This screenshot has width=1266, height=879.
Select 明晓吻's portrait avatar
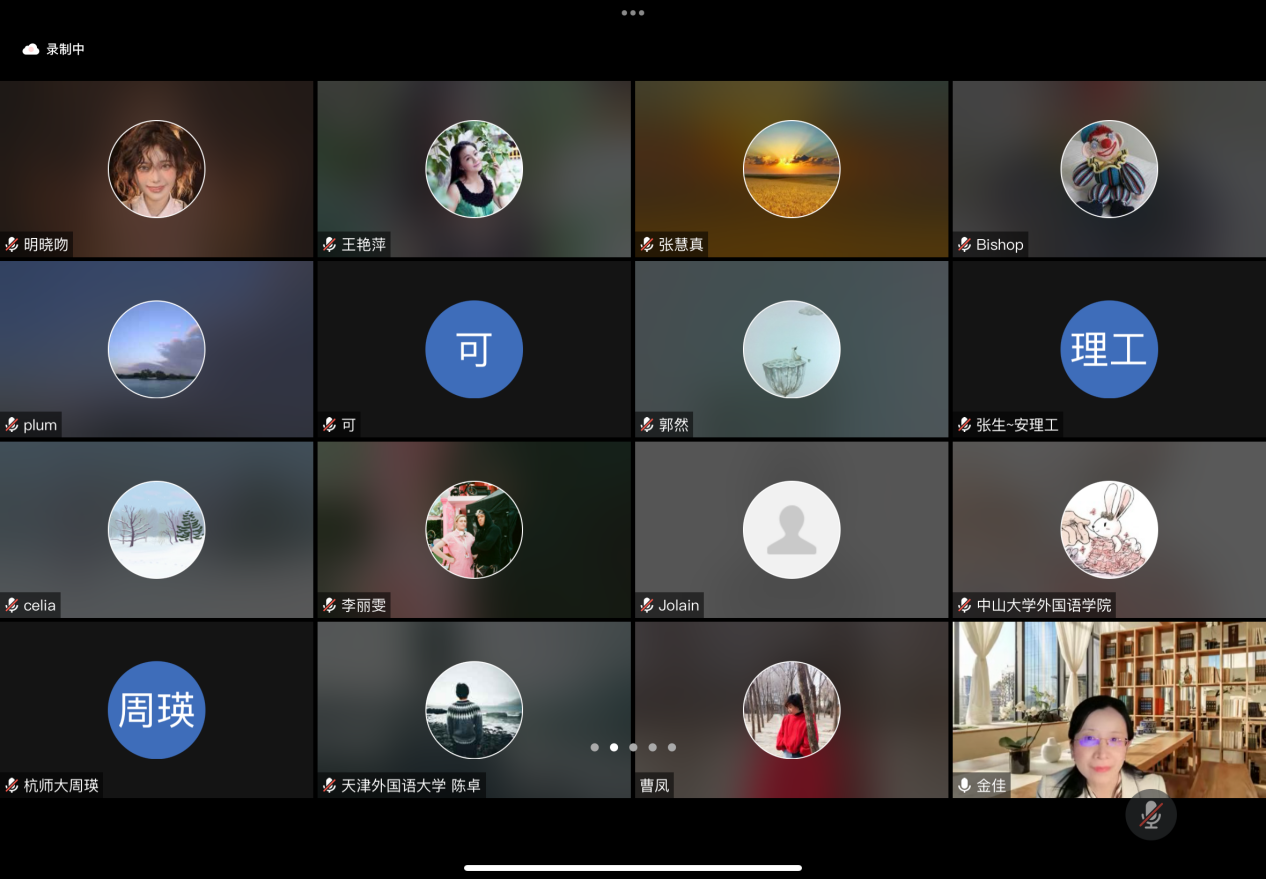tap(157, 169)
